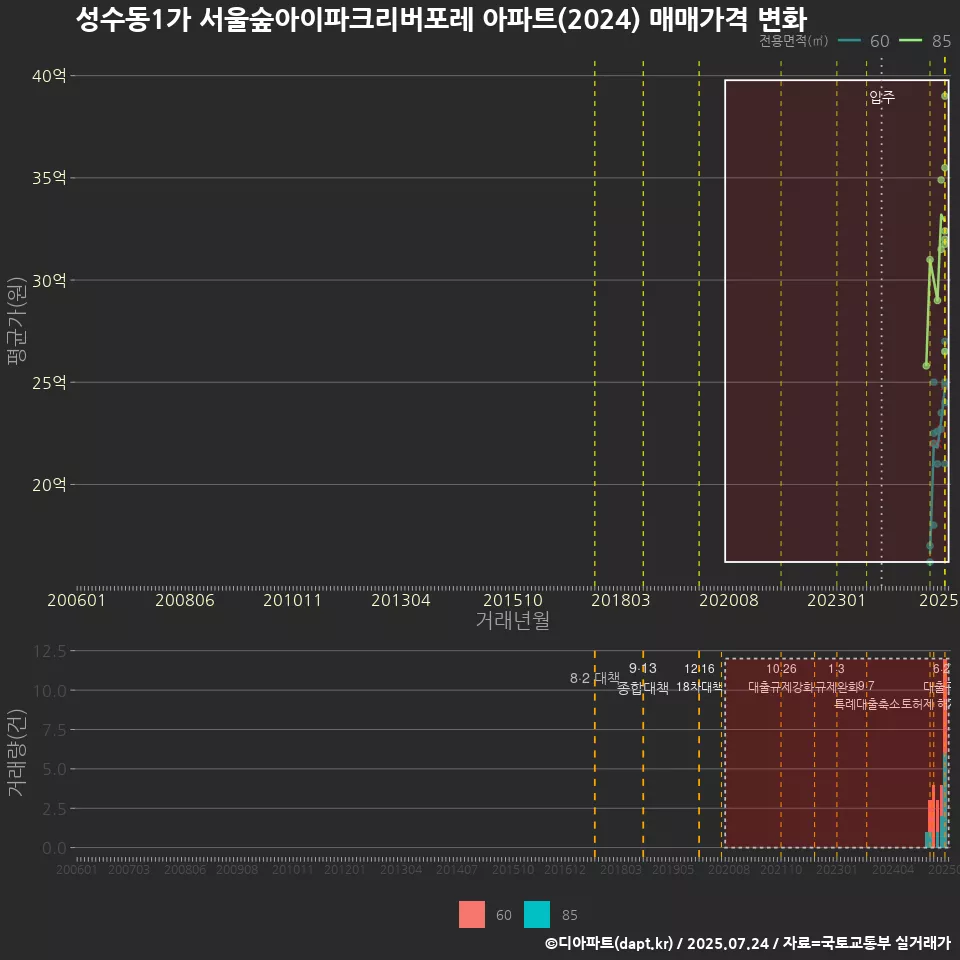Select the chart title 매매가격 변화
The height and width of the screenshot is (960, 960).
pos(727,20)
